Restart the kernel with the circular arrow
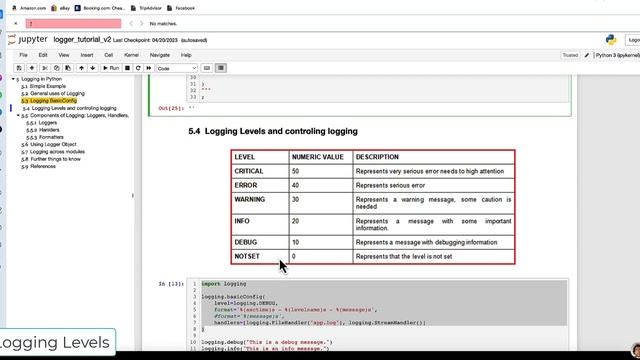This screenshot has width=640, height=360. (x=138, y=68)
